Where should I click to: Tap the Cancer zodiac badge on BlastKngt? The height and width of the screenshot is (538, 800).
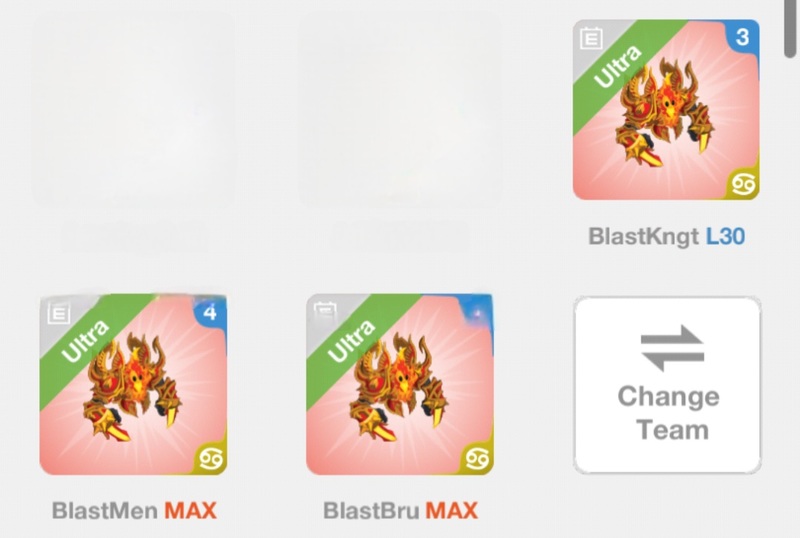click(744, 183)
